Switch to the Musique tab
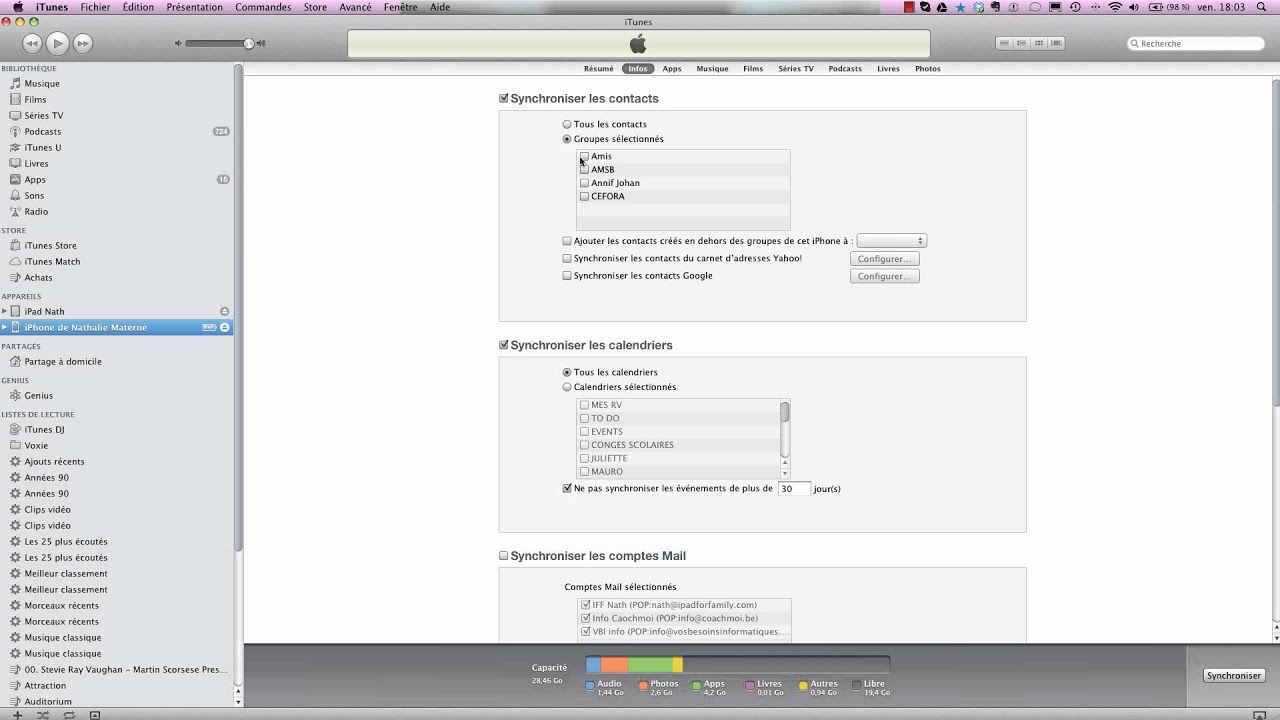Screen dimensions: 1280x720 tap(712, 69)
